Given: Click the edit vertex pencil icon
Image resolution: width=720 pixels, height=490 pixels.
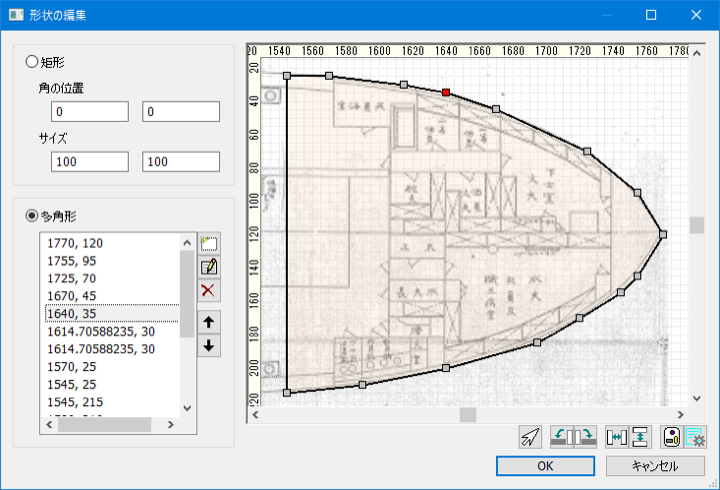Looking at the screenshot, I should 209,266.
